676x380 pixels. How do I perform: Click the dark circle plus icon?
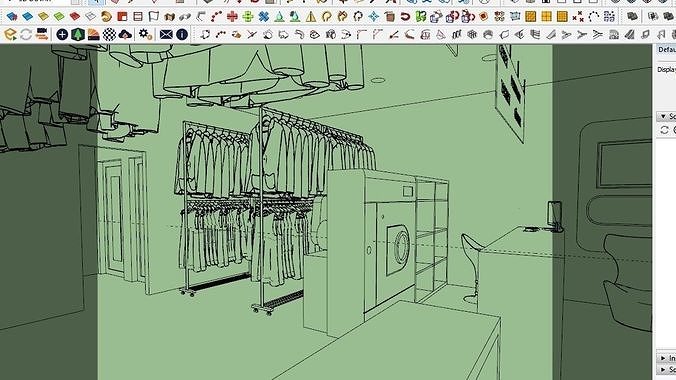(62, 34)
